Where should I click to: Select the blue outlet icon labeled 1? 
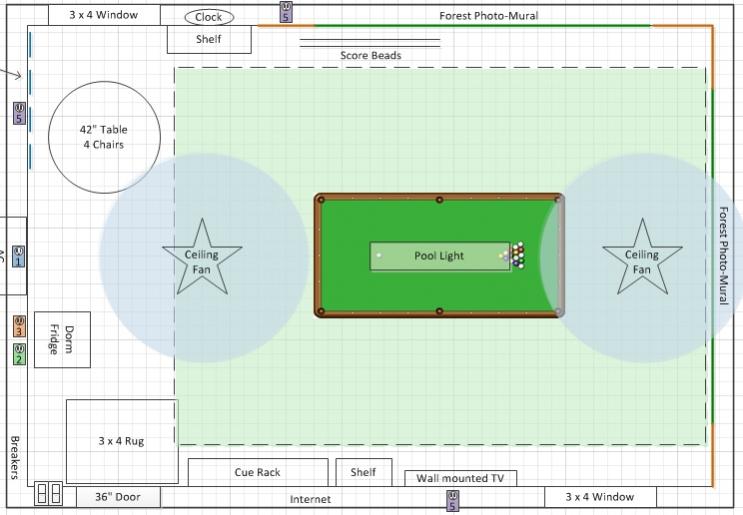(x=19, y=256)
